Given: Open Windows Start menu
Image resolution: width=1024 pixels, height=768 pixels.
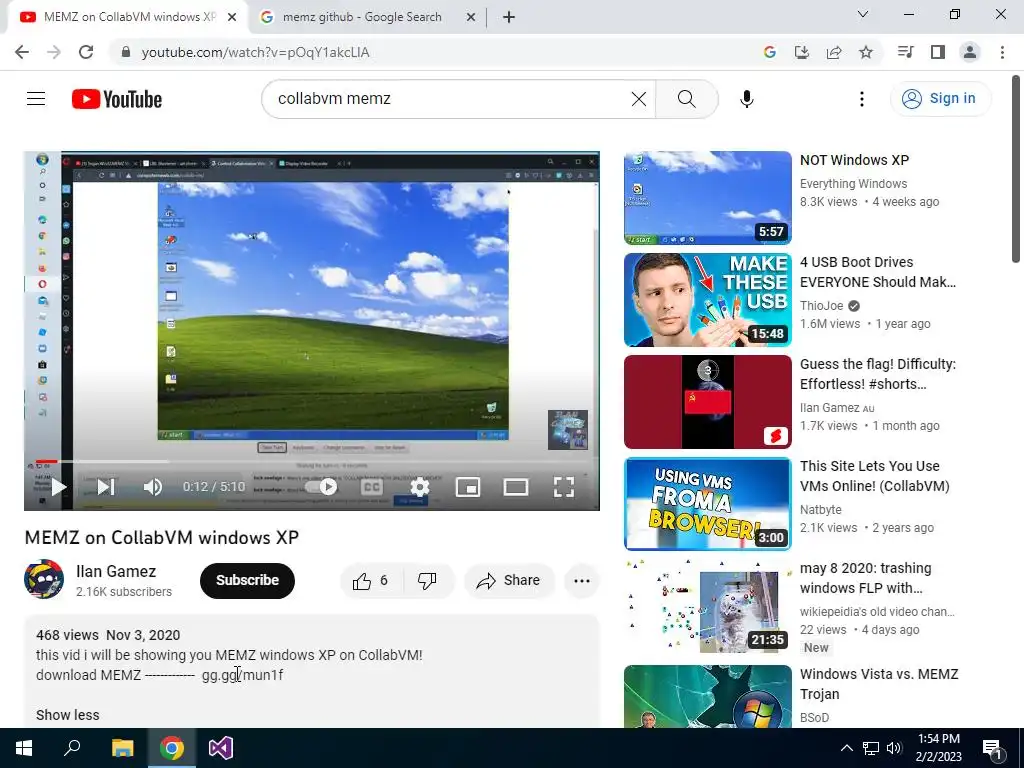Looking at the screenshot, I should [x=24, y=748].
